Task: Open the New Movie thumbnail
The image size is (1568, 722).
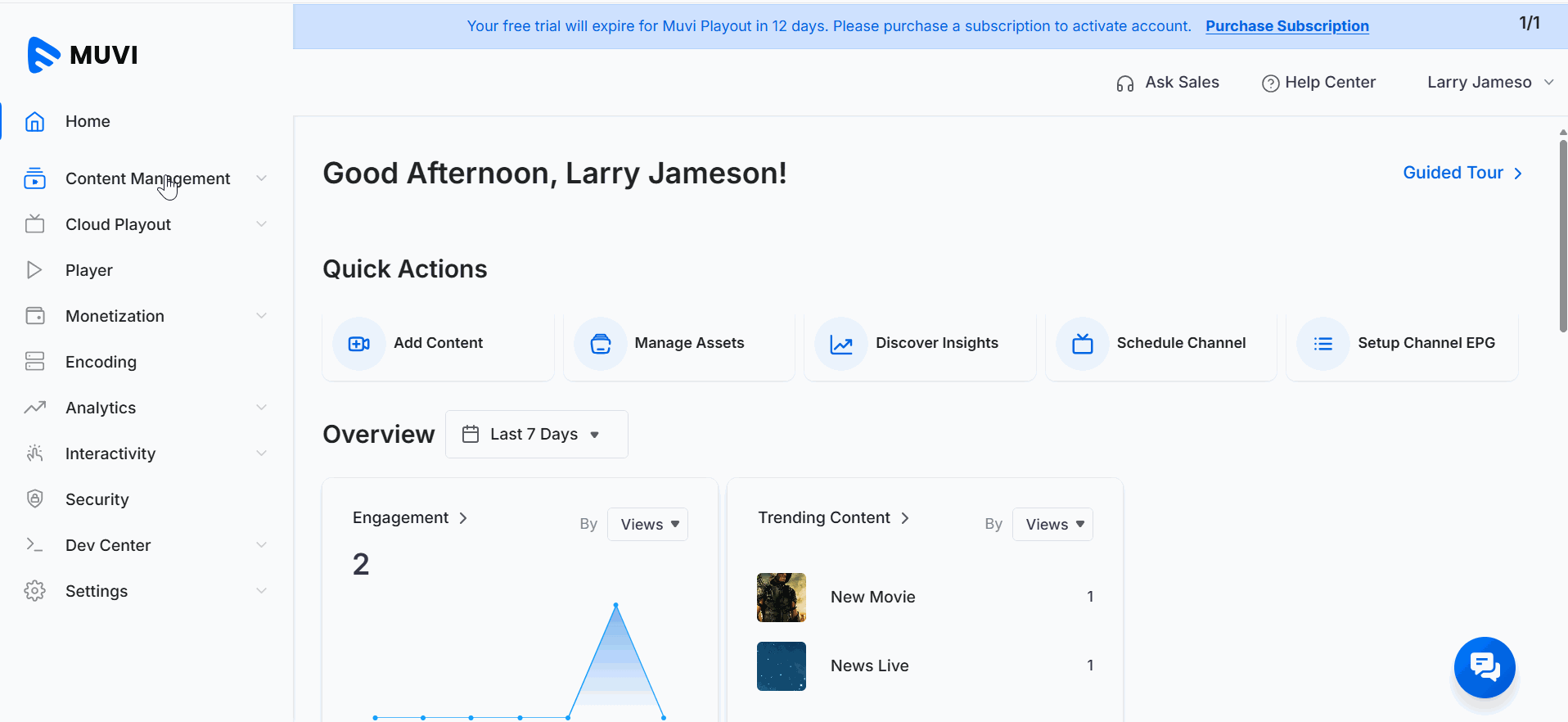Action: coord(781,598)
